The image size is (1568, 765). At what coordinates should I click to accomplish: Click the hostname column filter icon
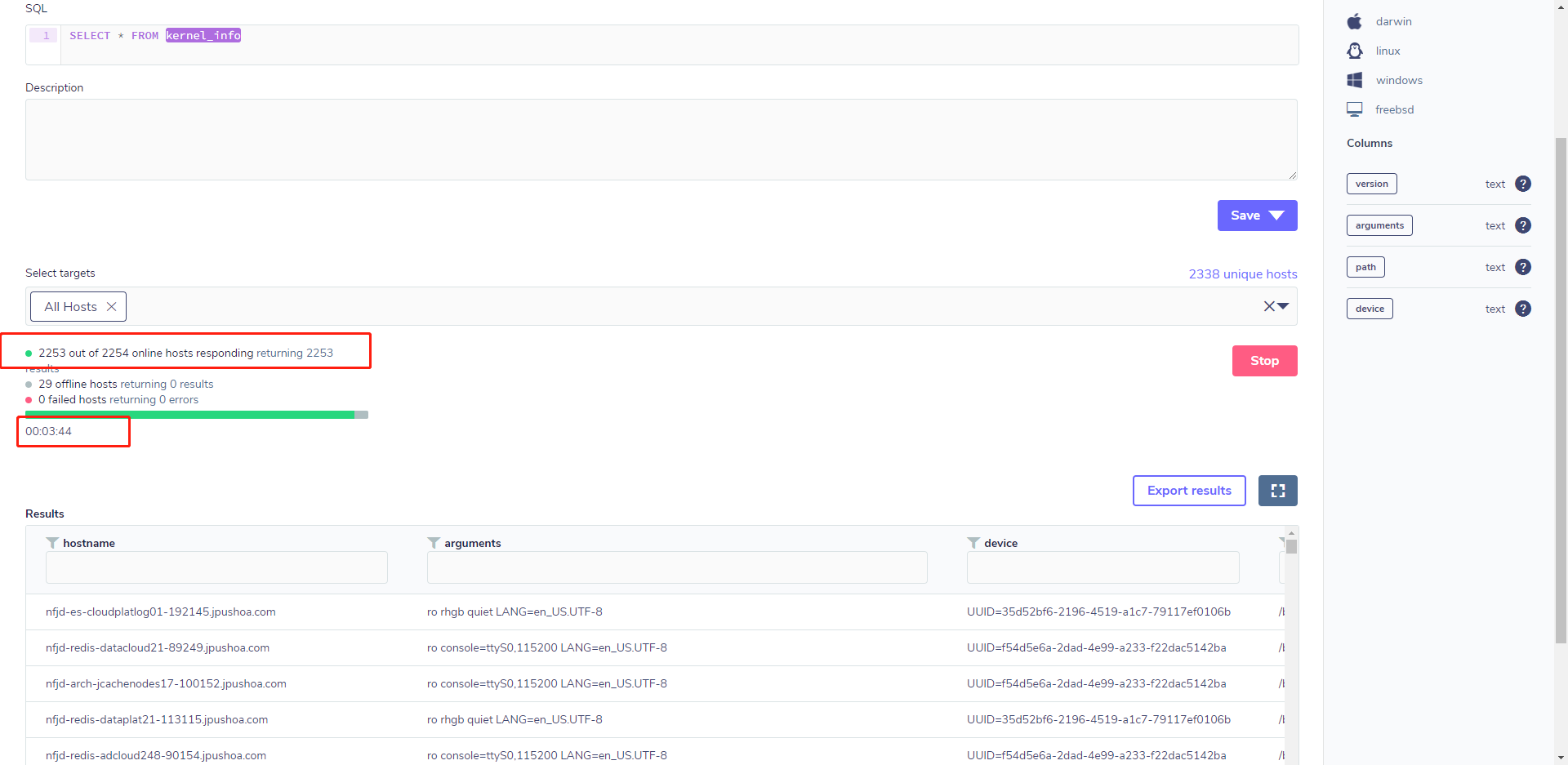tap(52, 542)
